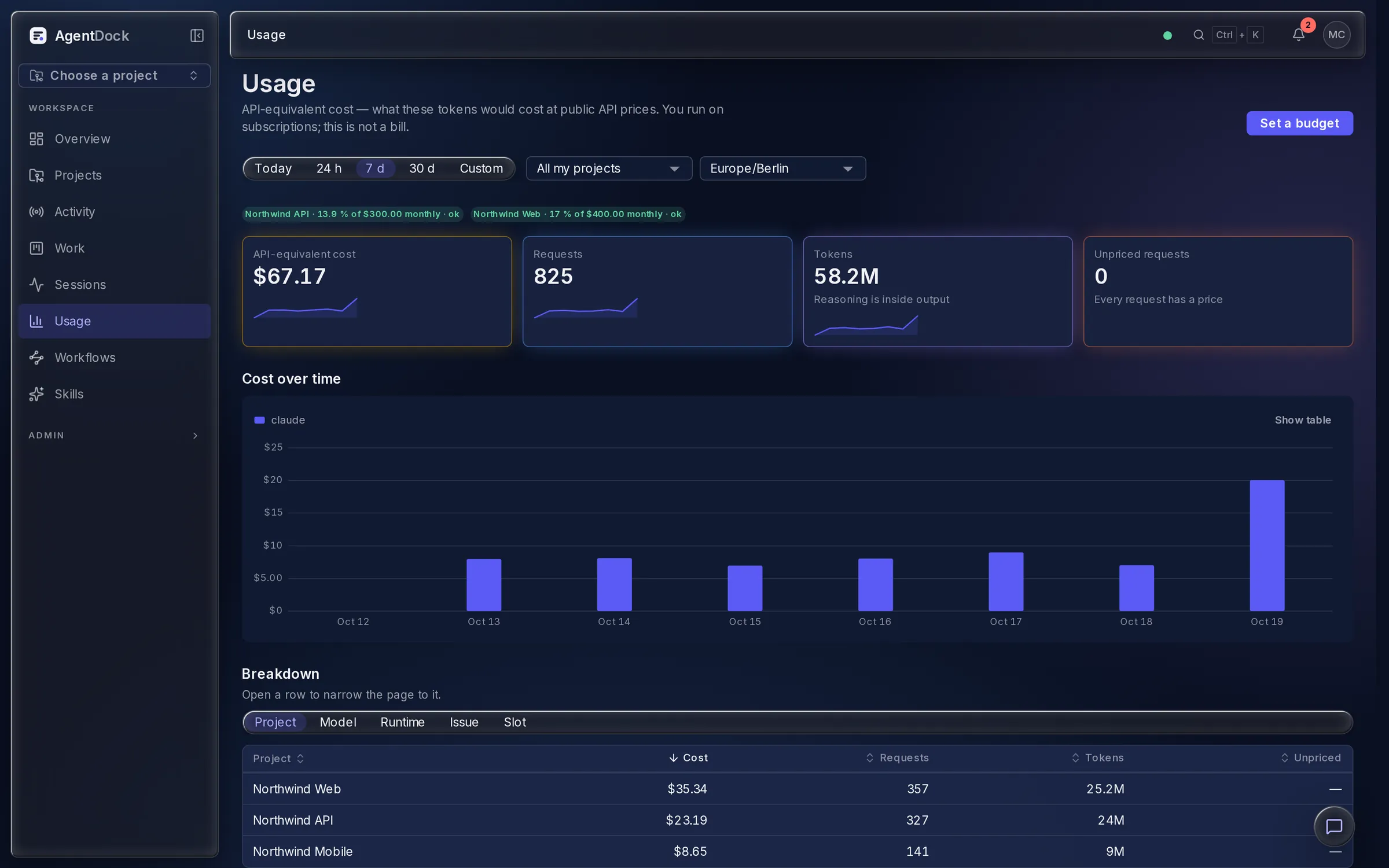Click the Projects folder icon
The width and height of the screenshot is (1389, 868).
[x=36, y=175]
